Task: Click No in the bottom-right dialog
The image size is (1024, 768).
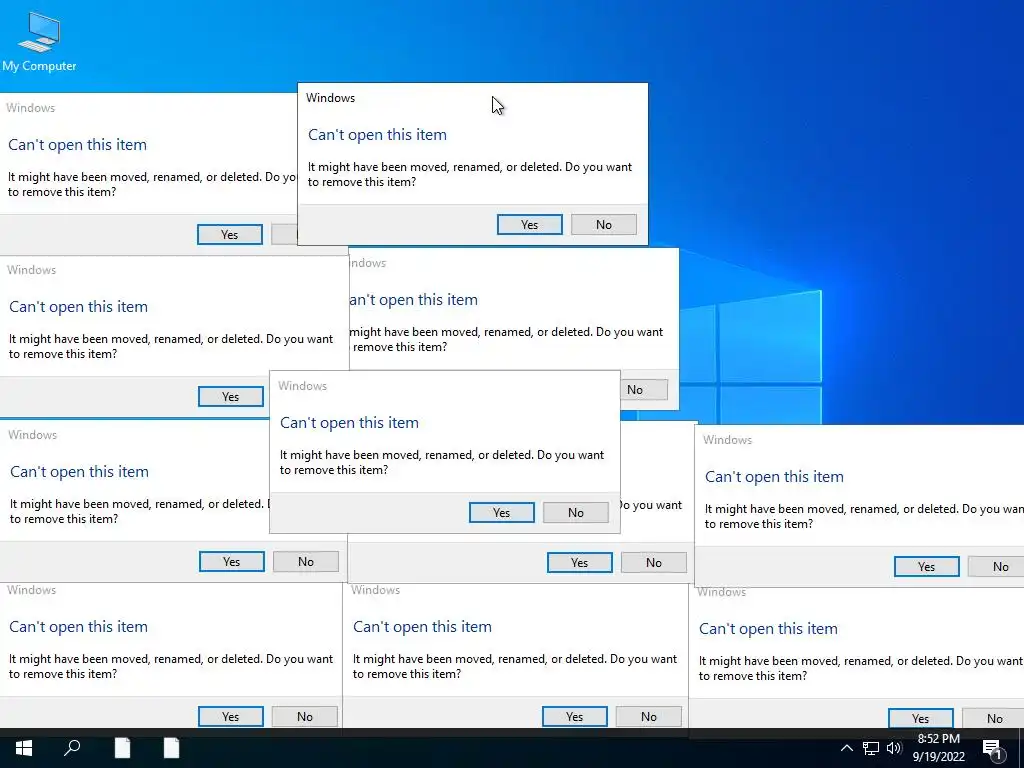Action: point(993,718)
